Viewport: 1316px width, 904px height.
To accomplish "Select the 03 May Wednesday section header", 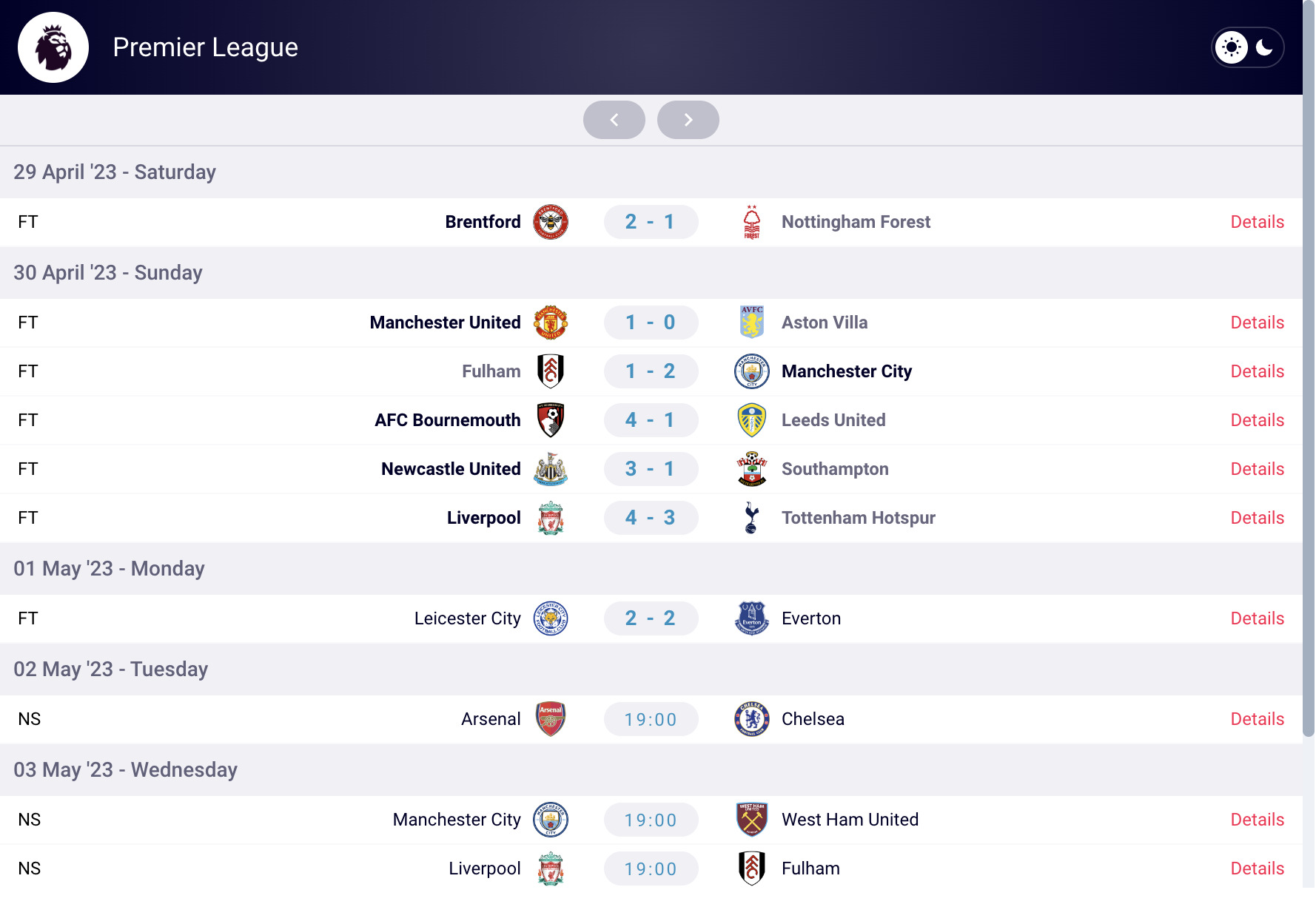I will pyautogui.click(x=125, y=770).
